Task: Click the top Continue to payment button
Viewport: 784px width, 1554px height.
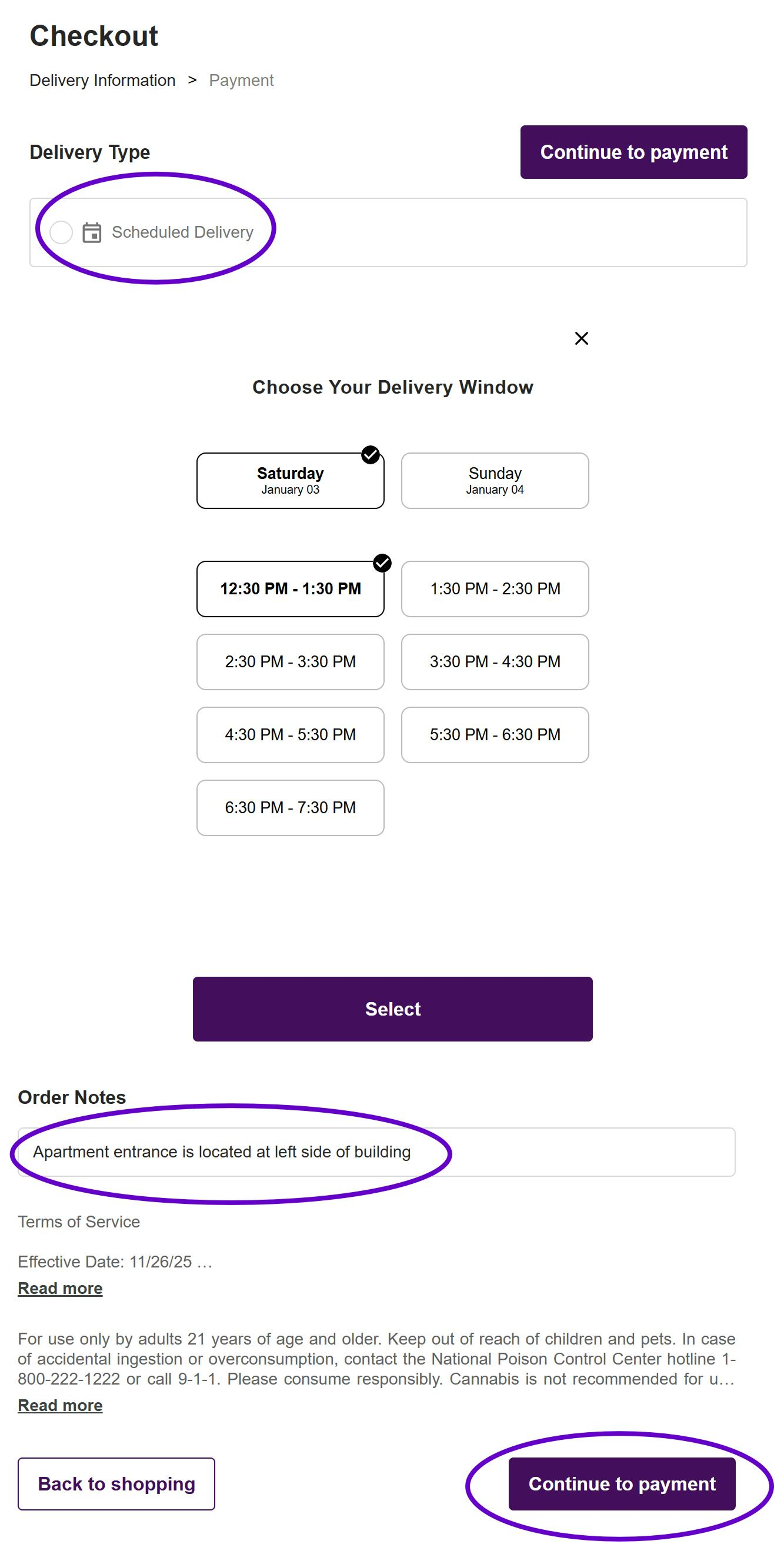Action: click(x=633, y=152)
